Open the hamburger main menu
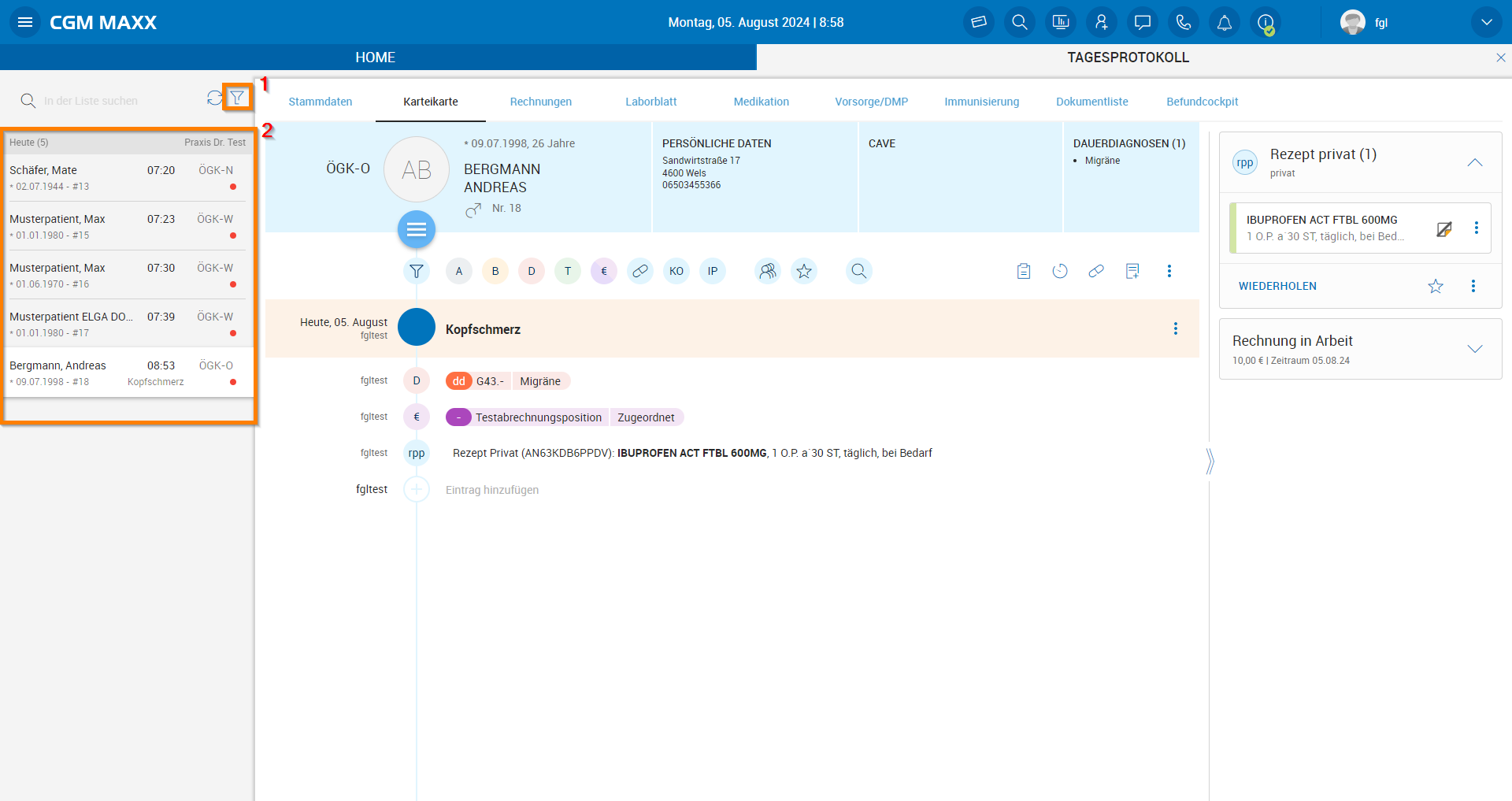 coord(25,22)
